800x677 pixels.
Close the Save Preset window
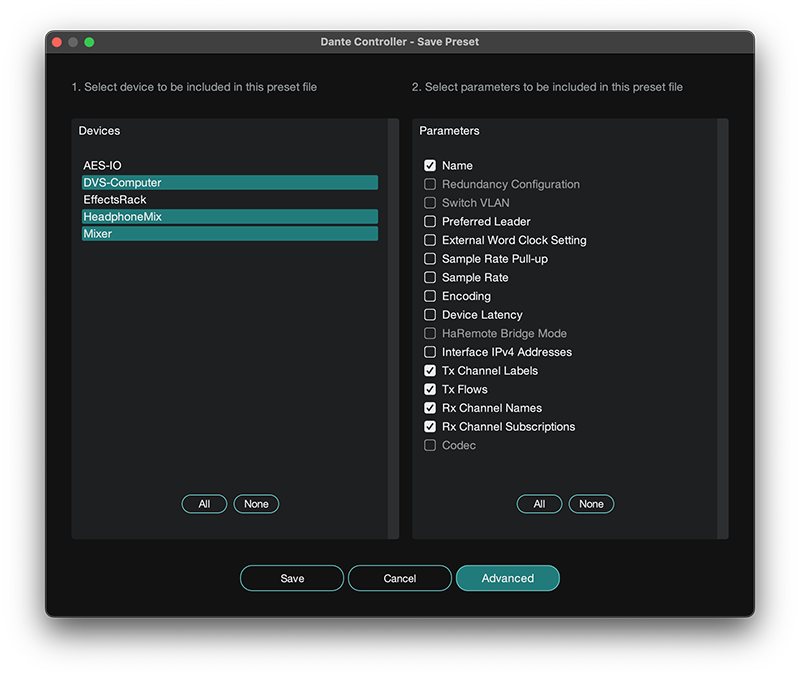(x=57, y=42)
